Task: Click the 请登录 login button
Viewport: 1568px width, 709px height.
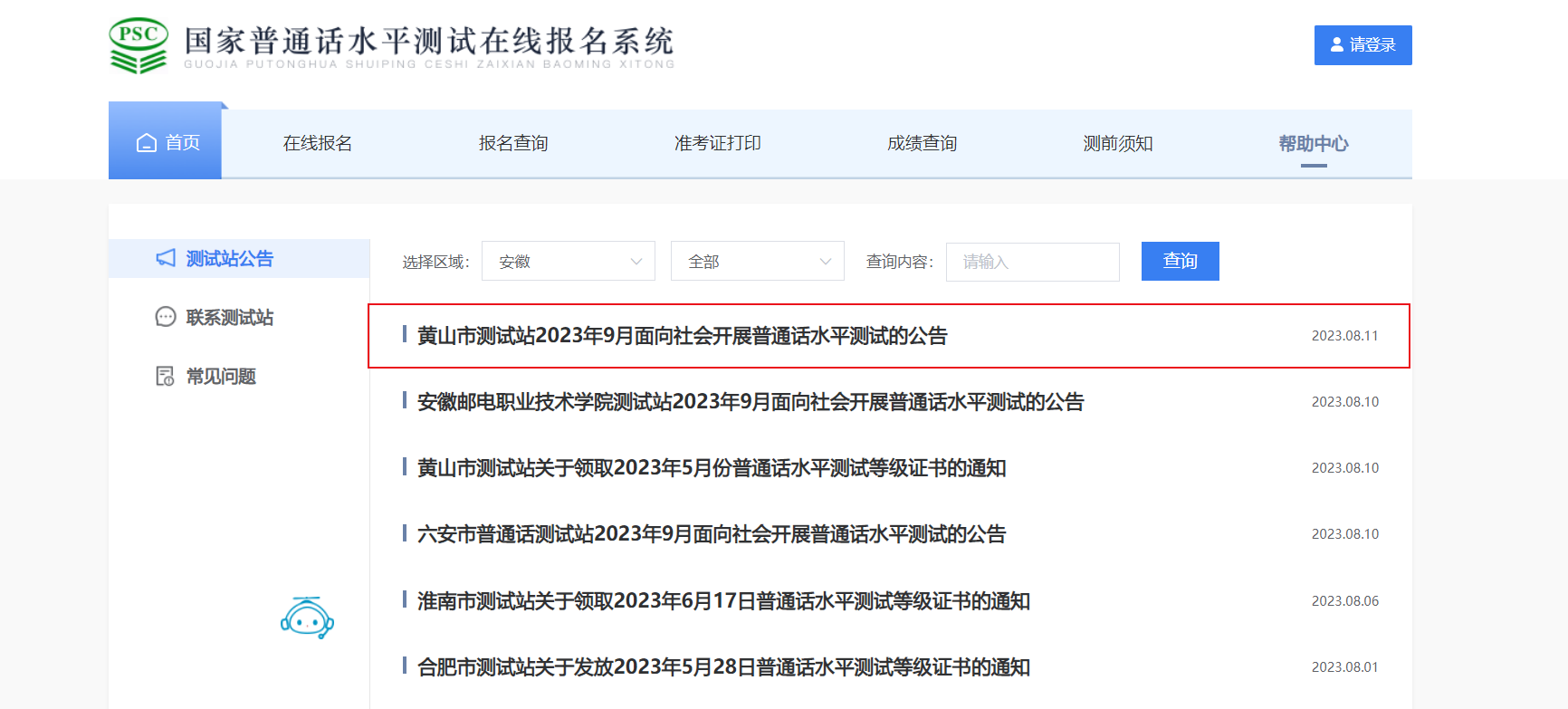Action: click(1363, 45)
